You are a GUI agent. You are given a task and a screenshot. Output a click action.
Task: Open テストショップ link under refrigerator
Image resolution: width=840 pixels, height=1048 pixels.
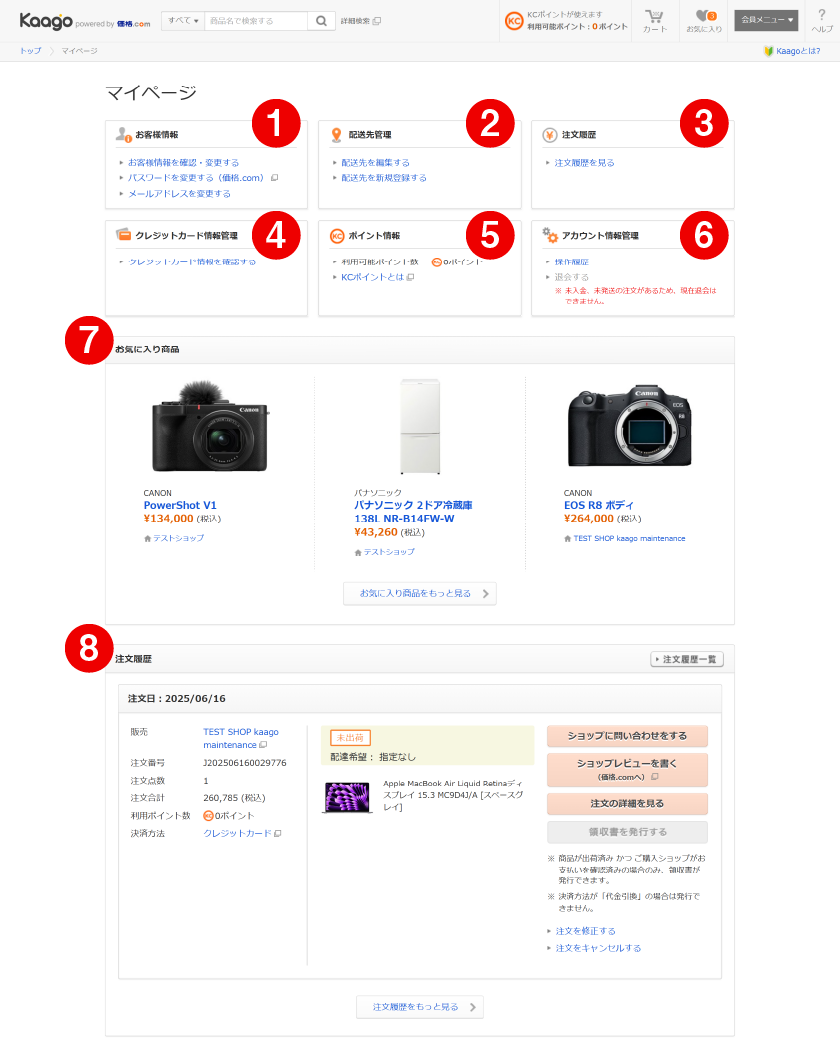(389, 552)
